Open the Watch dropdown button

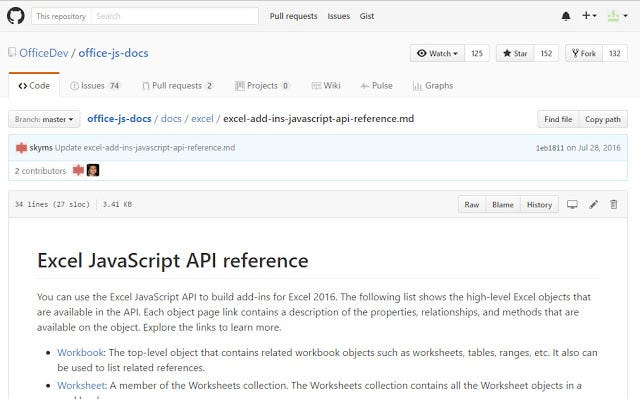437,53
